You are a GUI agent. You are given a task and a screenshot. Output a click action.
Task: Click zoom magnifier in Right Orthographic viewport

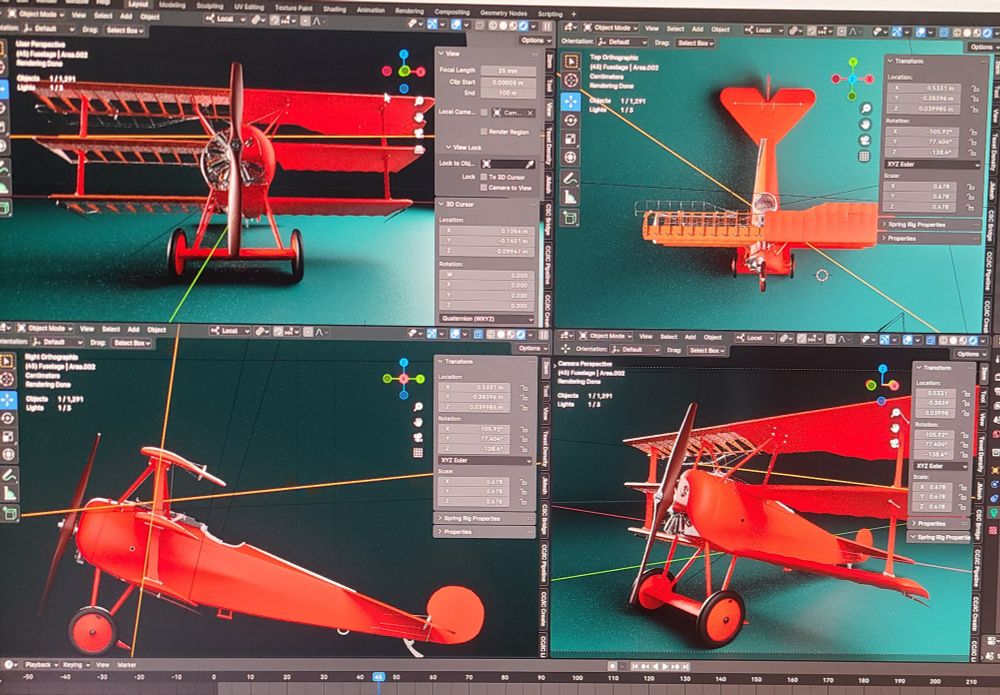[x=418, y=407]
